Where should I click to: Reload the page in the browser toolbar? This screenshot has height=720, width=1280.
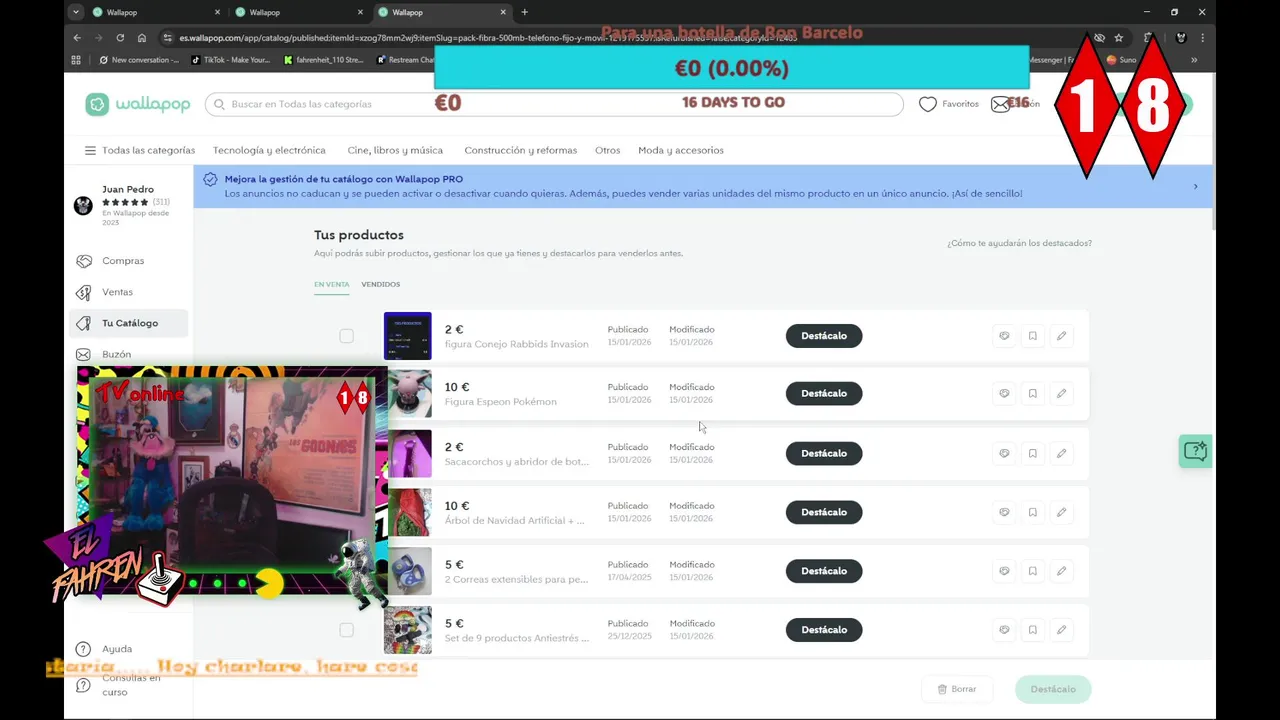point(120,37)
